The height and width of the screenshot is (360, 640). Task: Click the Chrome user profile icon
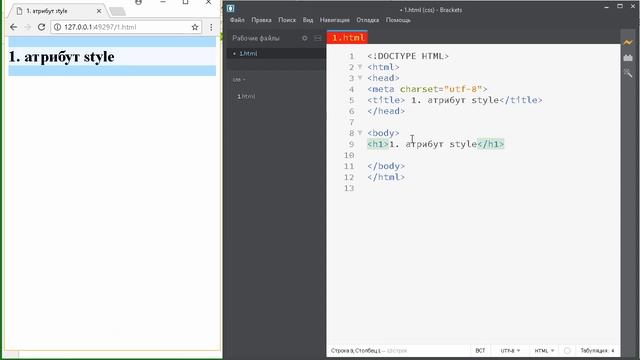point(138,2)
